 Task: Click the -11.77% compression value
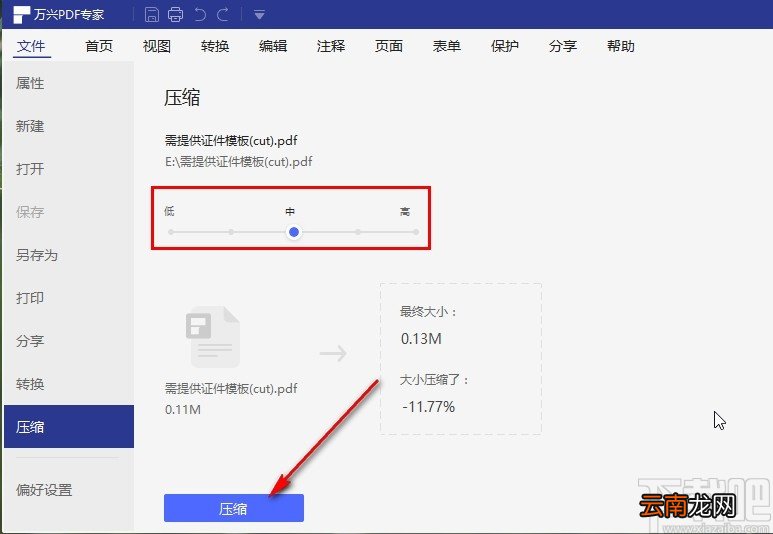click(x=428, y=407)
